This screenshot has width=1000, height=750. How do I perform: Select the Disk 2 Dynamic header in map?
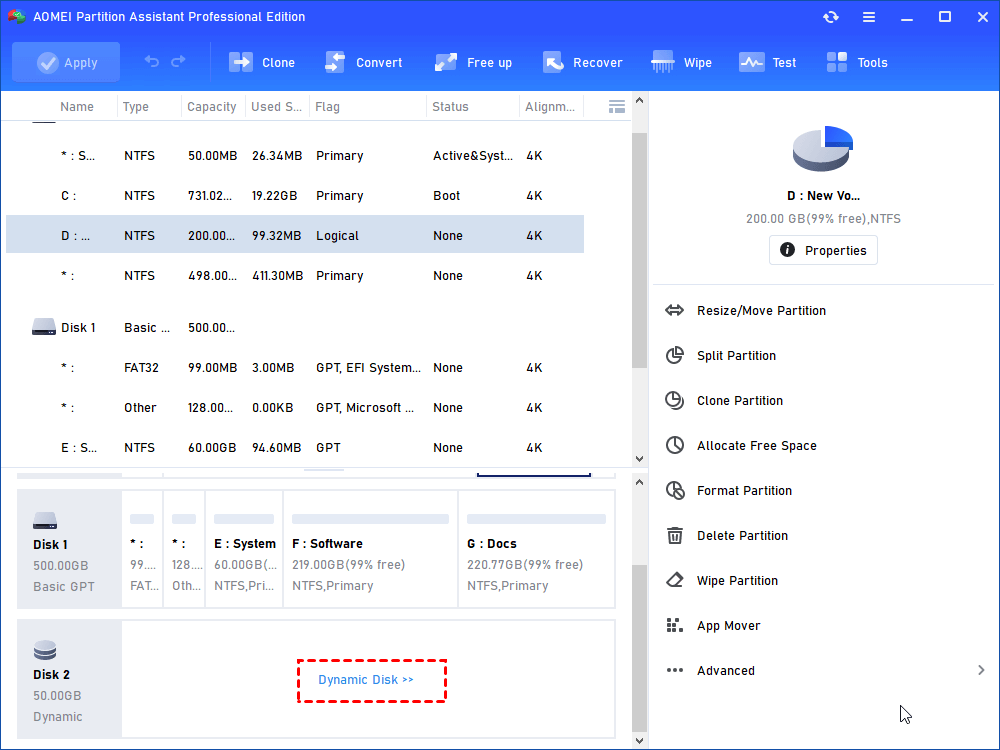click(70, 679)
